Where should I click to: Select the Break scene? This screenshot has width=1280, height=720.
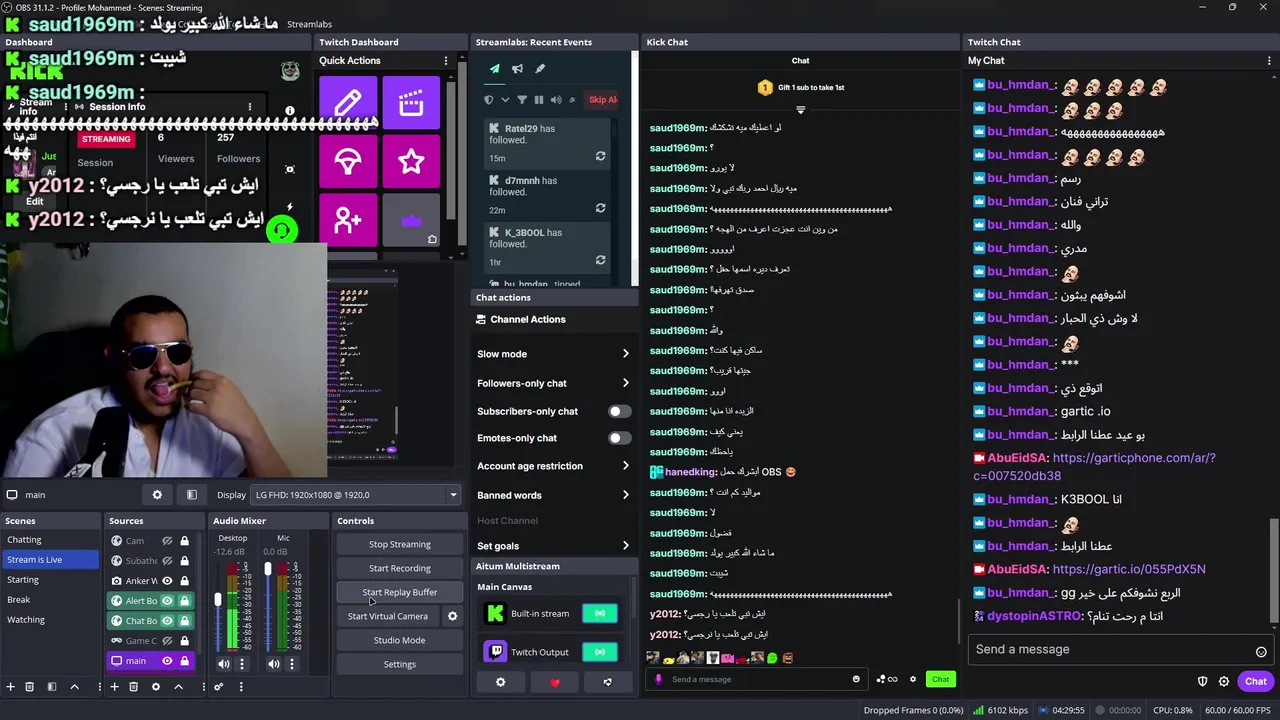pyautogui.click(x=50, y=600)
